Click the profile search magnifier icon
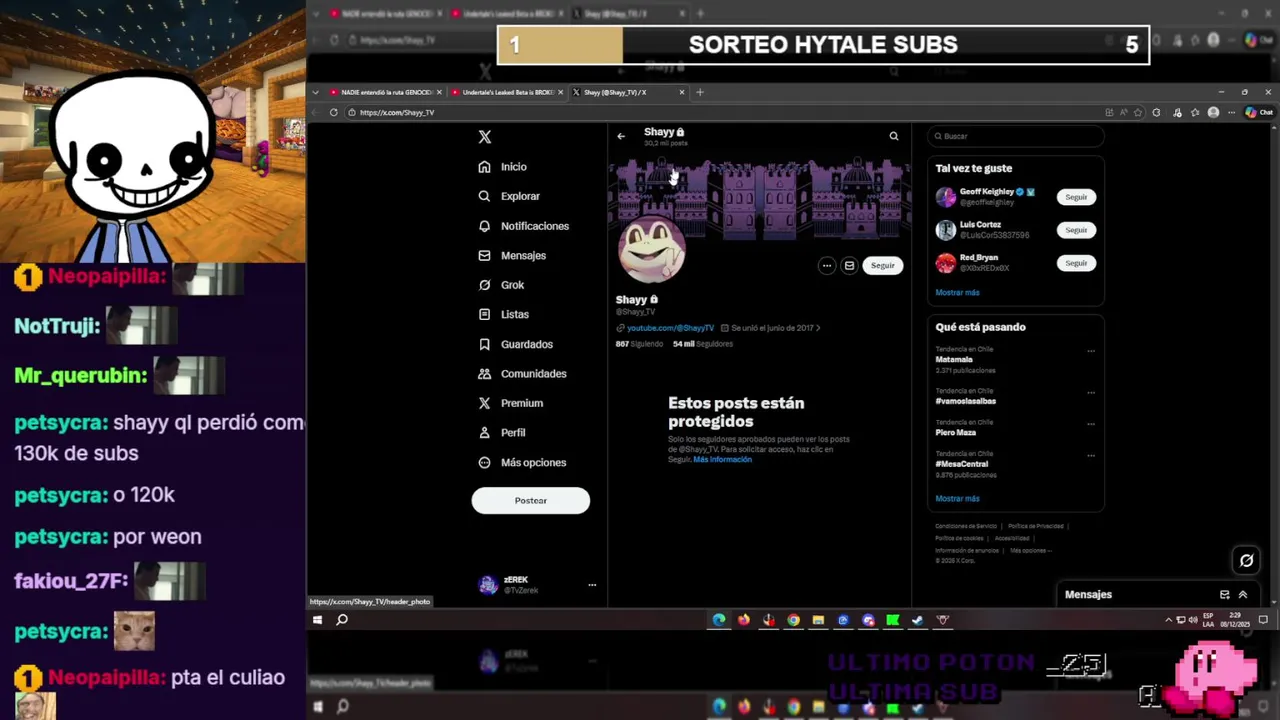Image resolution: width=1280 pixels, height=720 pixels. click(894, 136)
